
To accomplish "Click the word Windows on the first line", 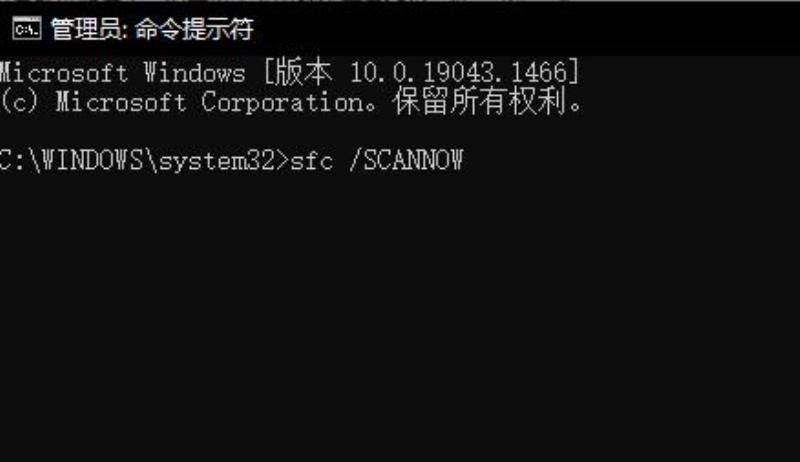I will (x=194, y=72).
